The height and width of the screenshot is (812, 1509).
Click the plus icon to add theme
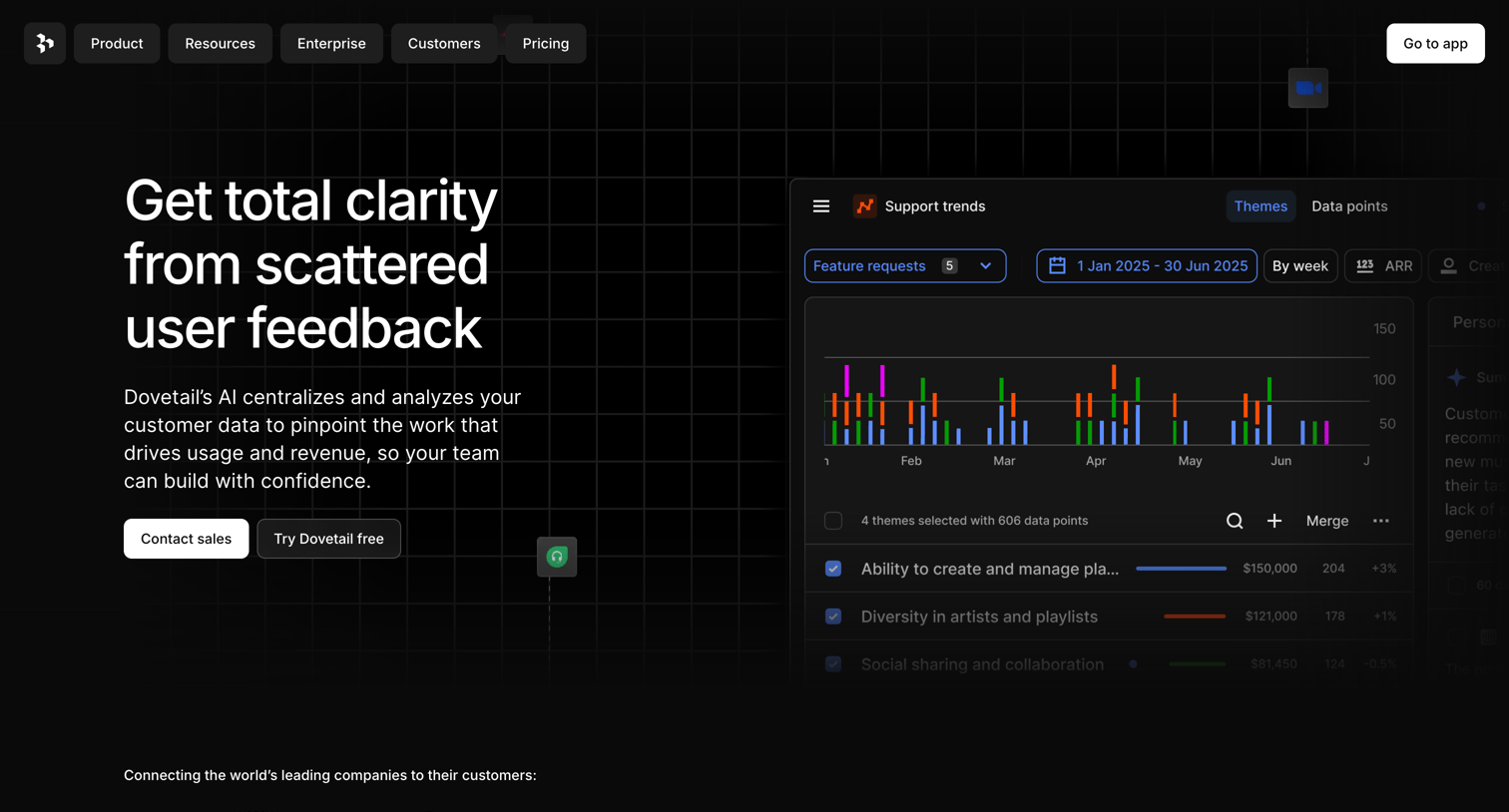click(x=1274, y=521)
